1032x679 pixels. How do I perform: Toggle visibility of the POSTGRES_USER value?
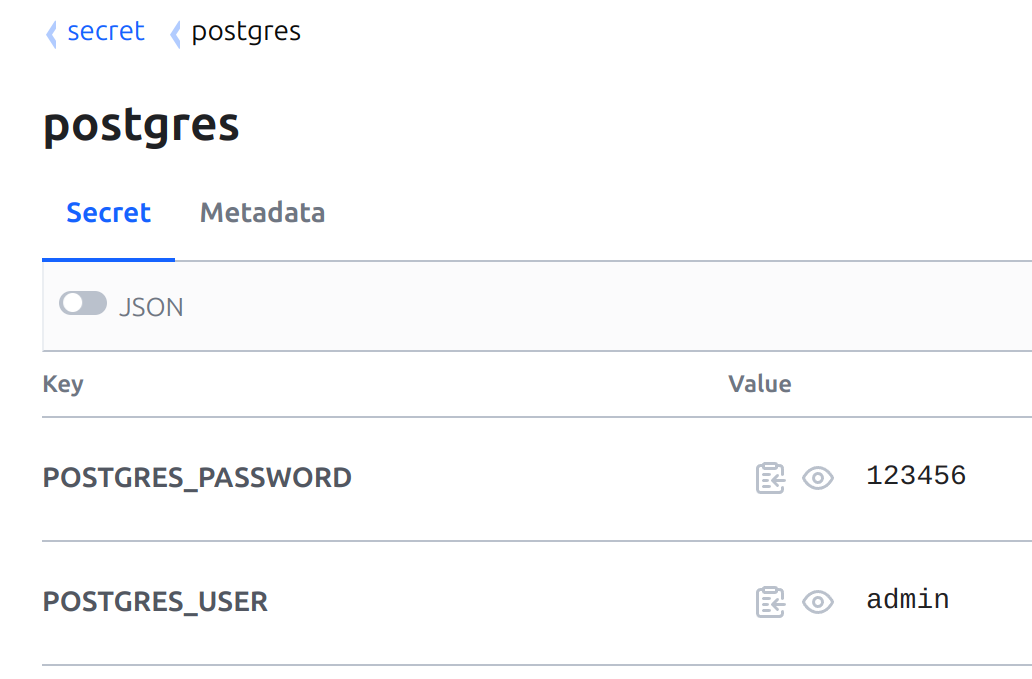[818, 601]
